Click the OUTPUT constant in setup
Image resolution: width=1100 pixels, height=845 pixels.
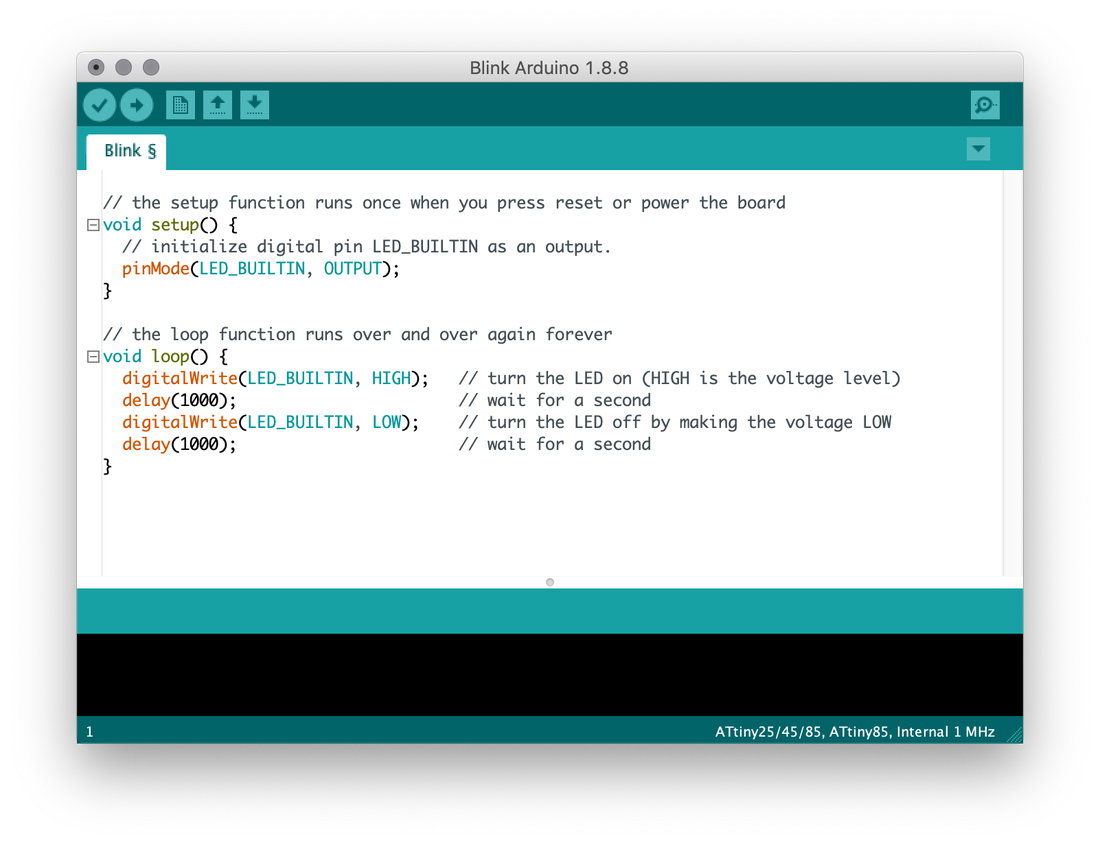[x=352, y=269]
